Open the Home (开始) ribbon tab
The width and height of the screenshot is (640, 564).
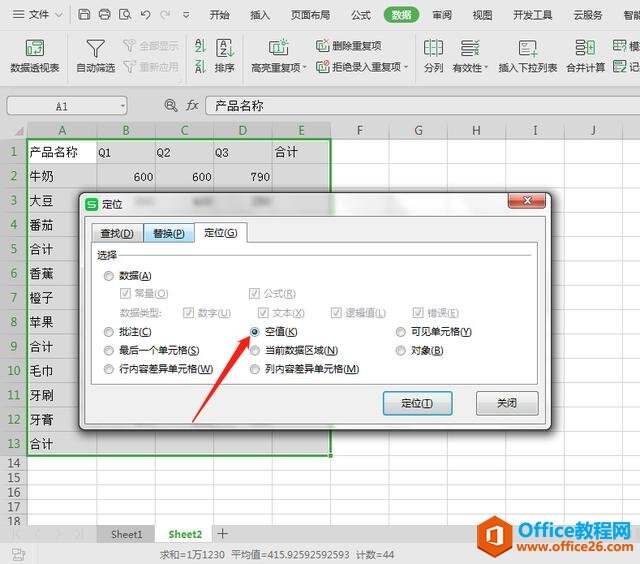219,15
